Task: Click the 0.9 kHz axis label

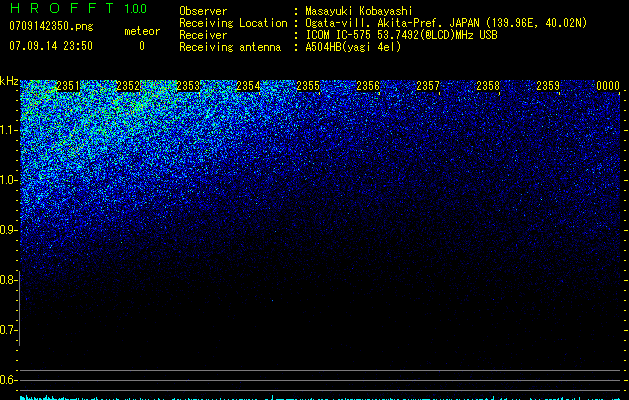Action: point(8,230)
